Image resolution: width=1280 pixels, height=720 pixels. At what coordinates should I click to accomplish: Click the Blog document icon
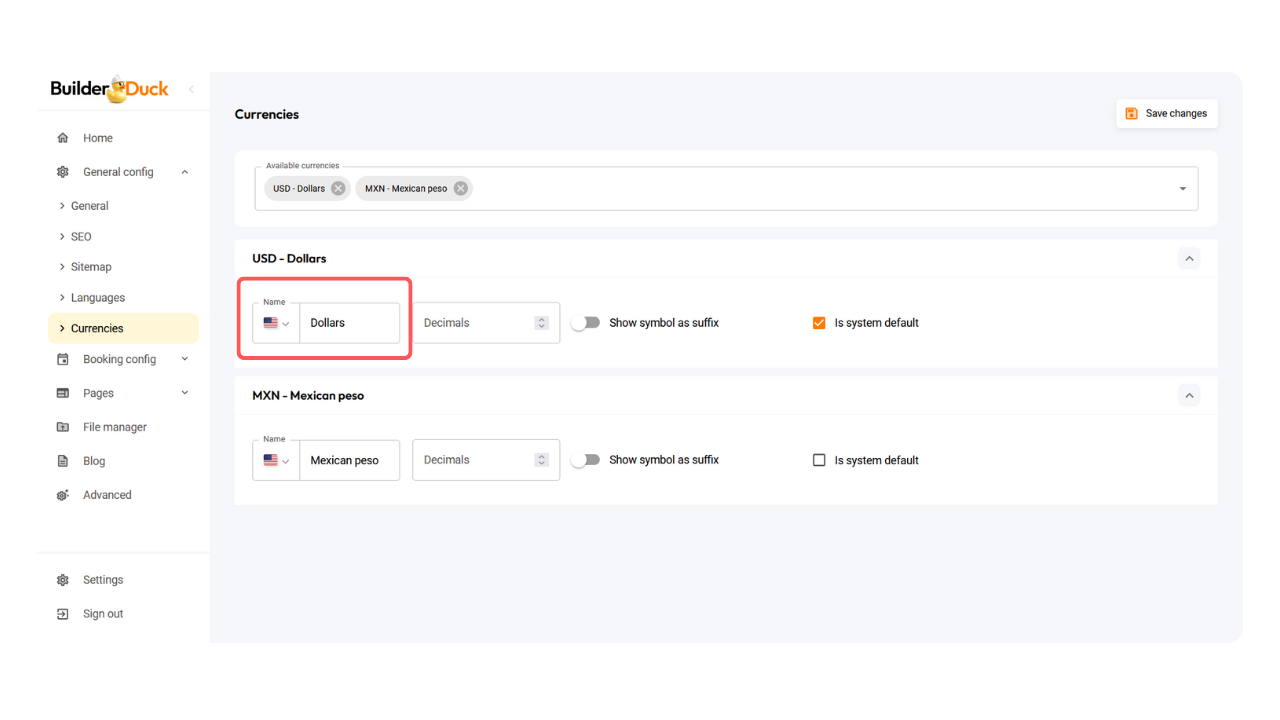63,461
